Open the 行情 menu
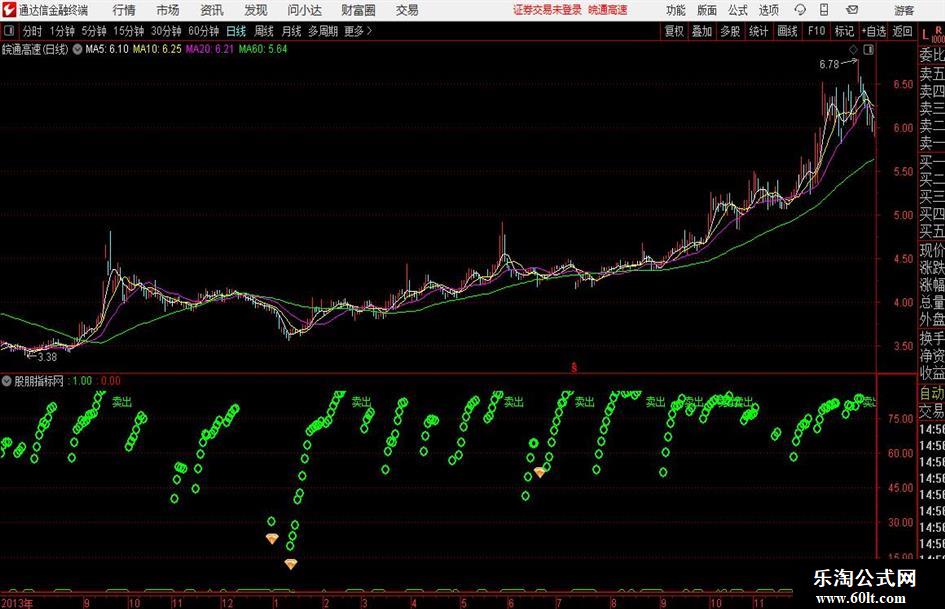This screenshot has width=945, height=609. (x=124, y=10)
